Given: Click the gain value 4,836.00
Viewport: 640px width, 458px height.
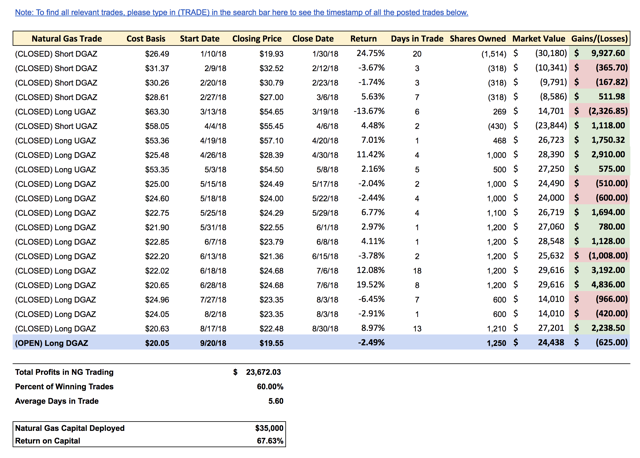Looking at the screenshot, I should tap(608, 285).
